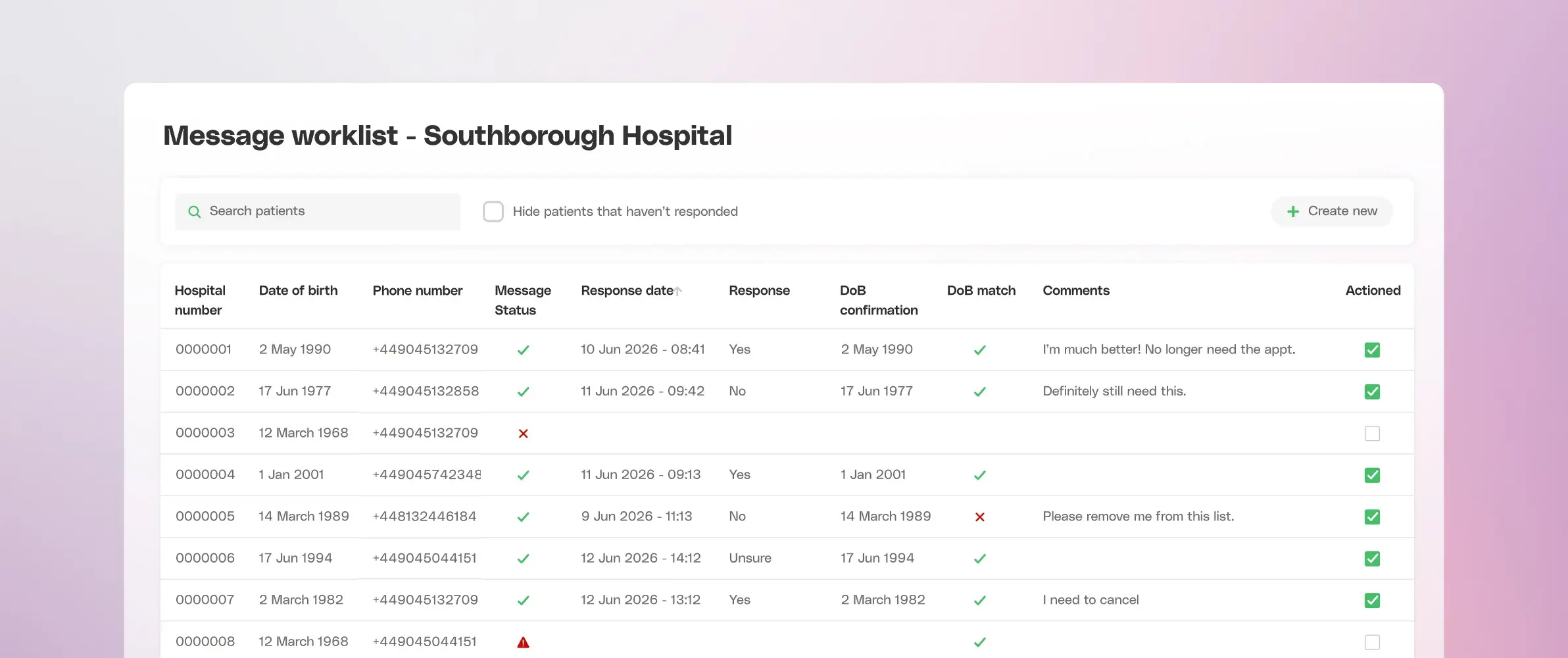Click date of birth 1 Jan 2001

(291, 474)
